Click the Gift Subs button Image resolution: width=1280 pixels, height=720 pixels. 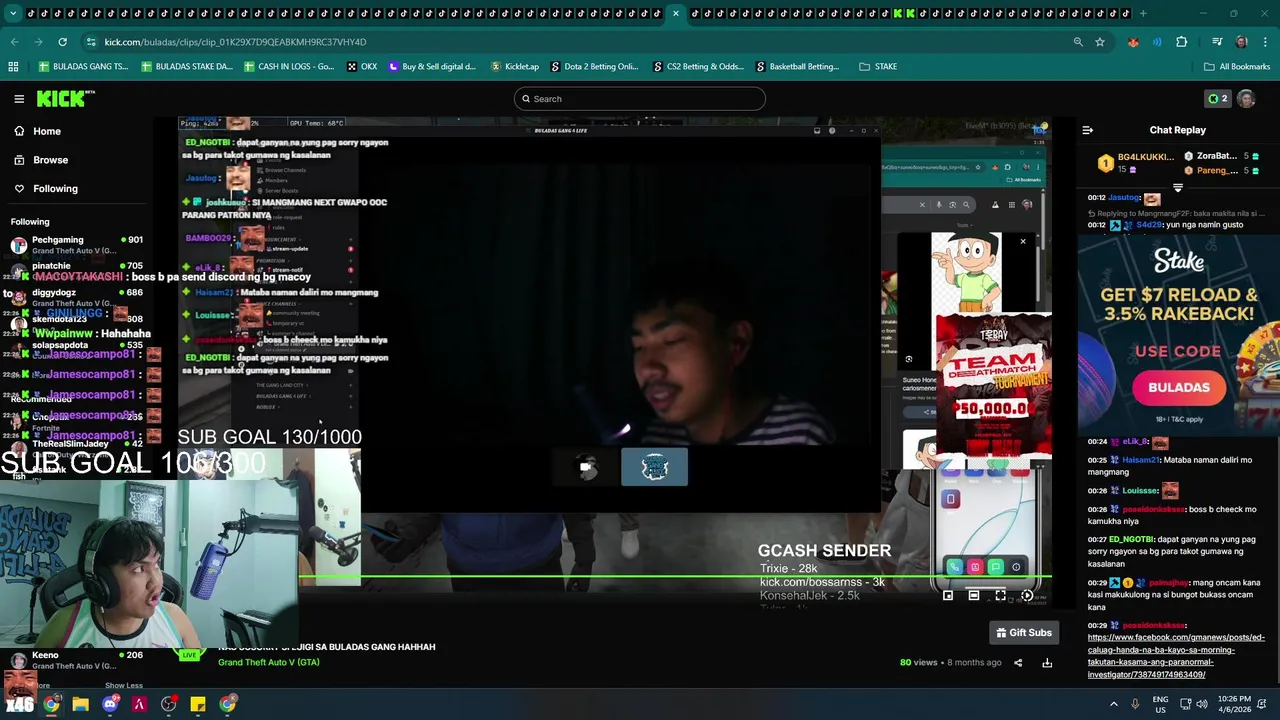(x=1024, y=632)
